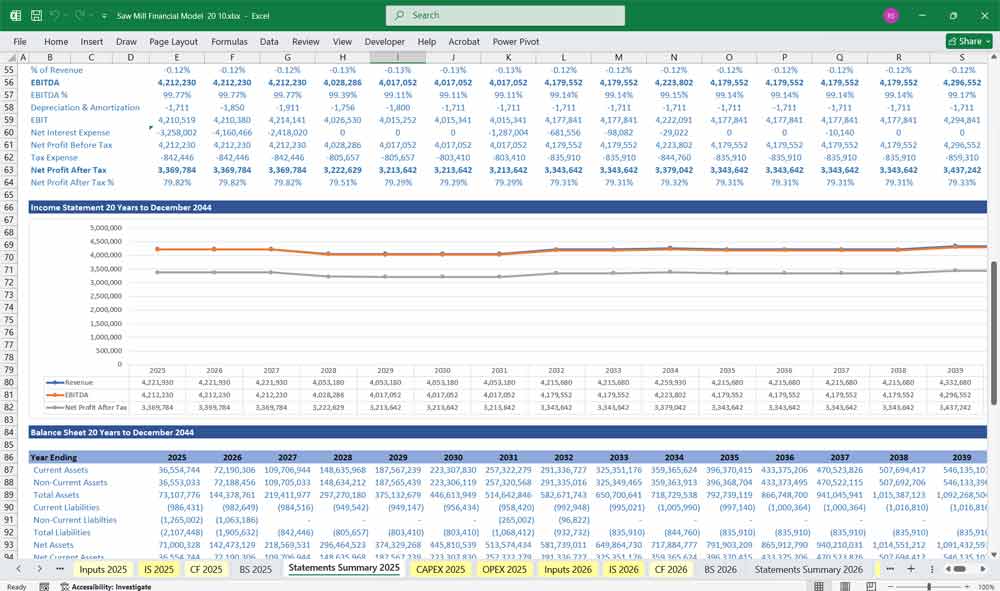Select the Page Break Preview icon
The image size is (1000, 591).
(871, 585)
